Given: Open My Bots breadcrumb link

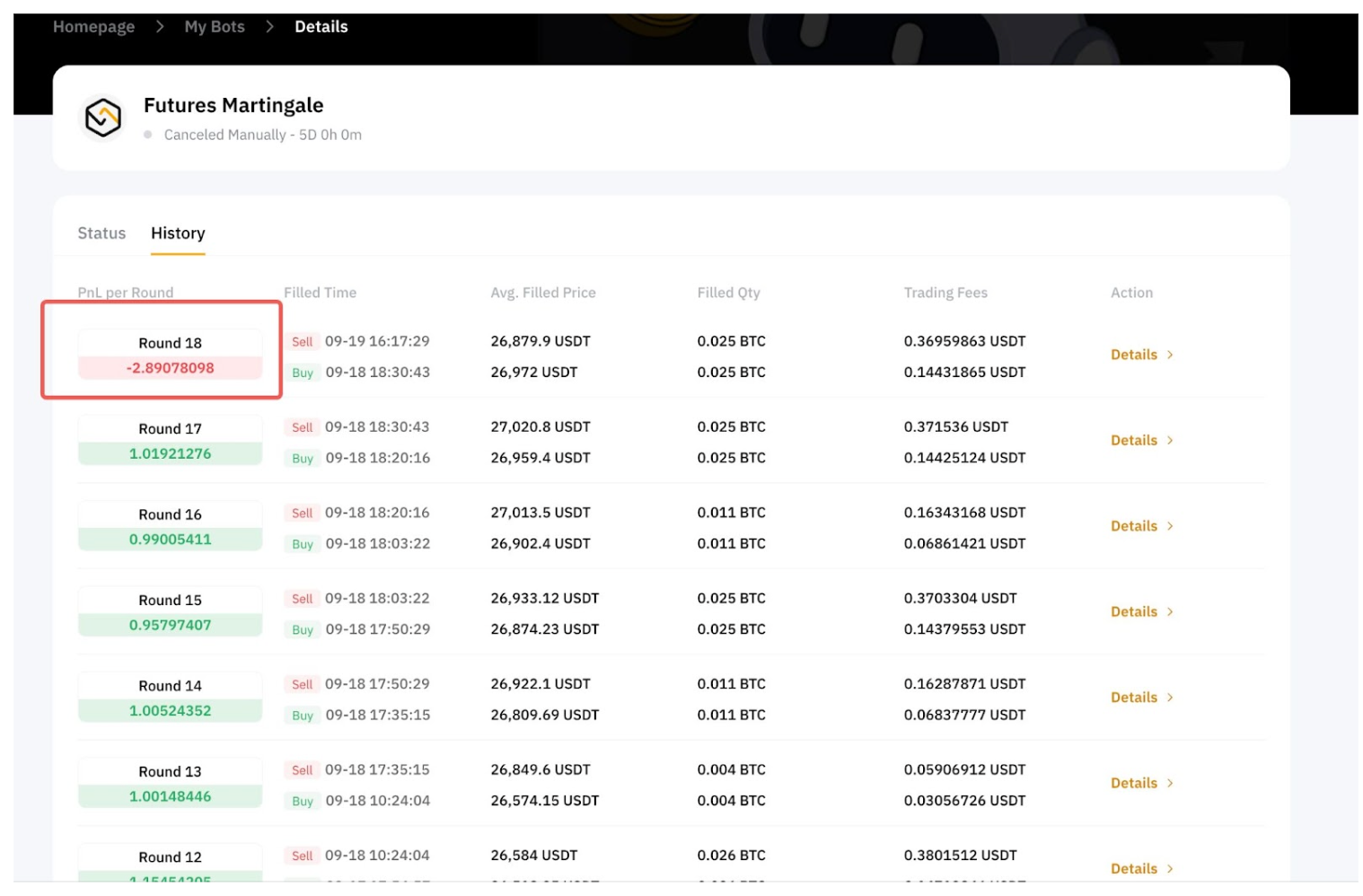Looking at the screenshot, I should tap(215, 27).
